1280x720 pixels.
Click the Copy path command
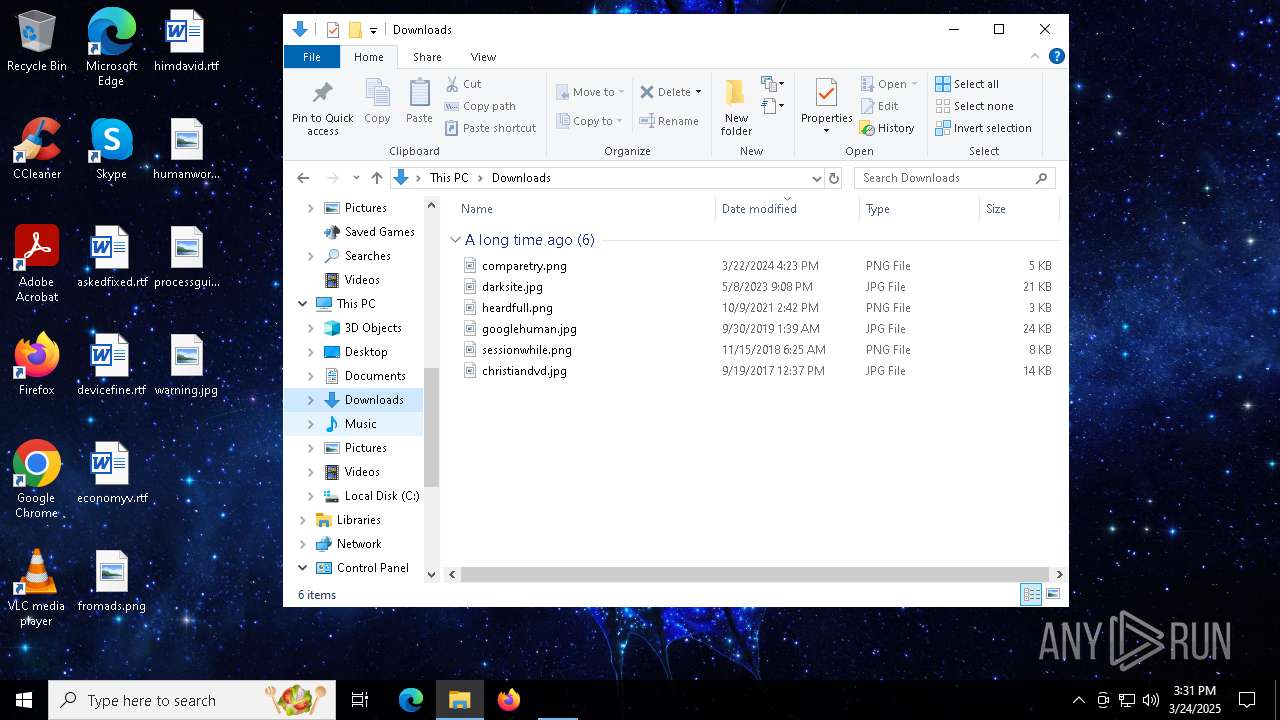(x=480, y=106)
